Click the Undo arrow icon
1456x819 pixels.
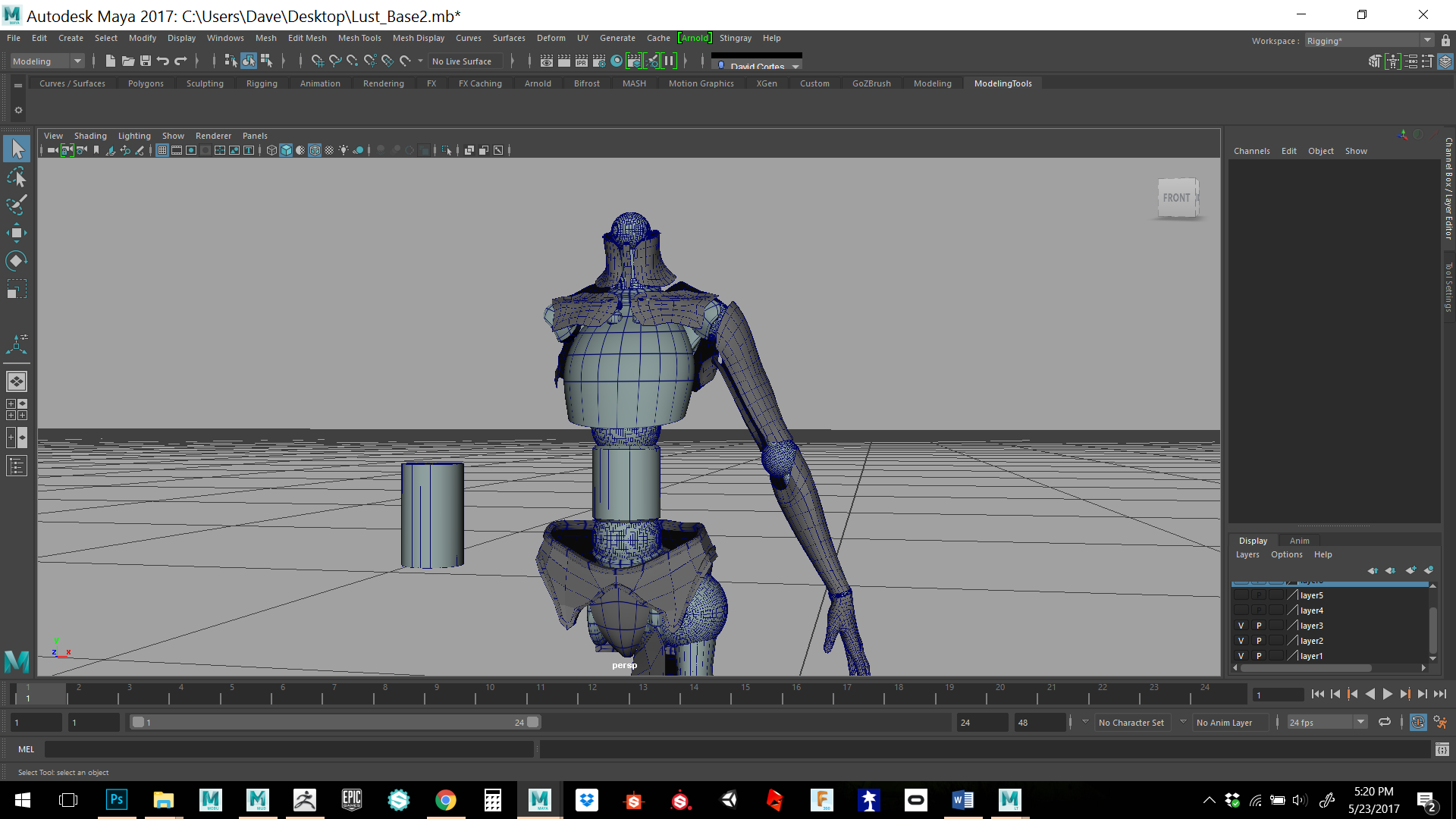[163, 61]
